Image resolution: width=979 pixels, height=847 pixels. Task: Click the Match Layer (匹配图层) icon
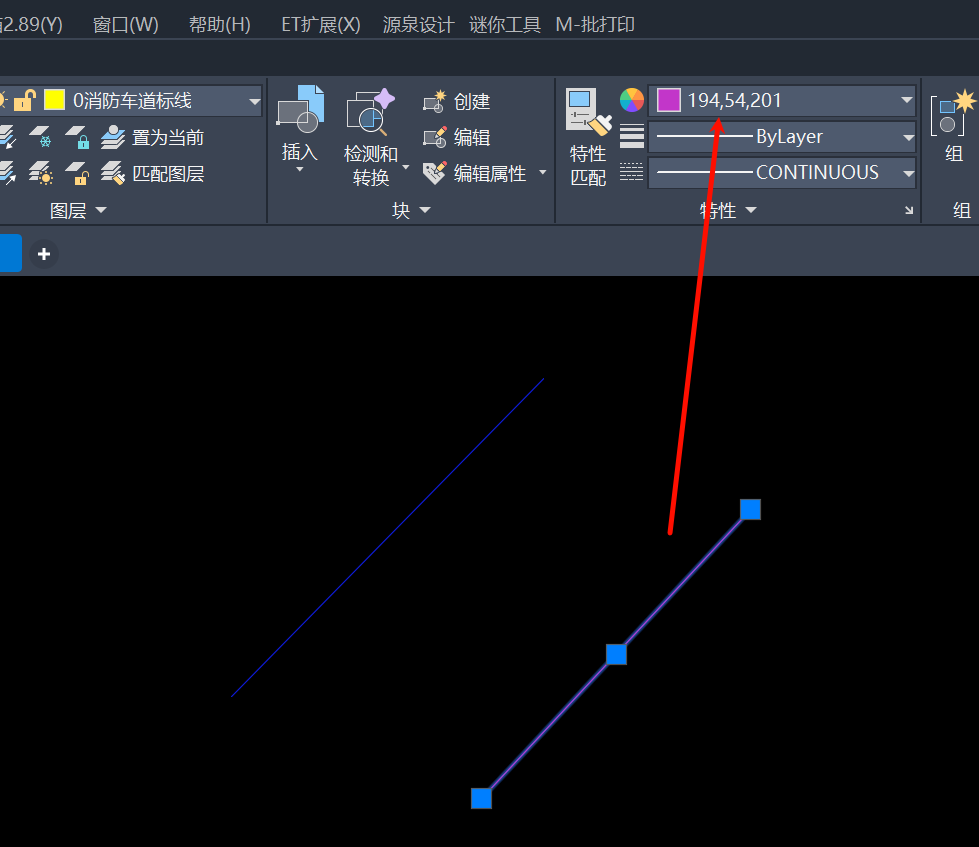coord(113,173)
